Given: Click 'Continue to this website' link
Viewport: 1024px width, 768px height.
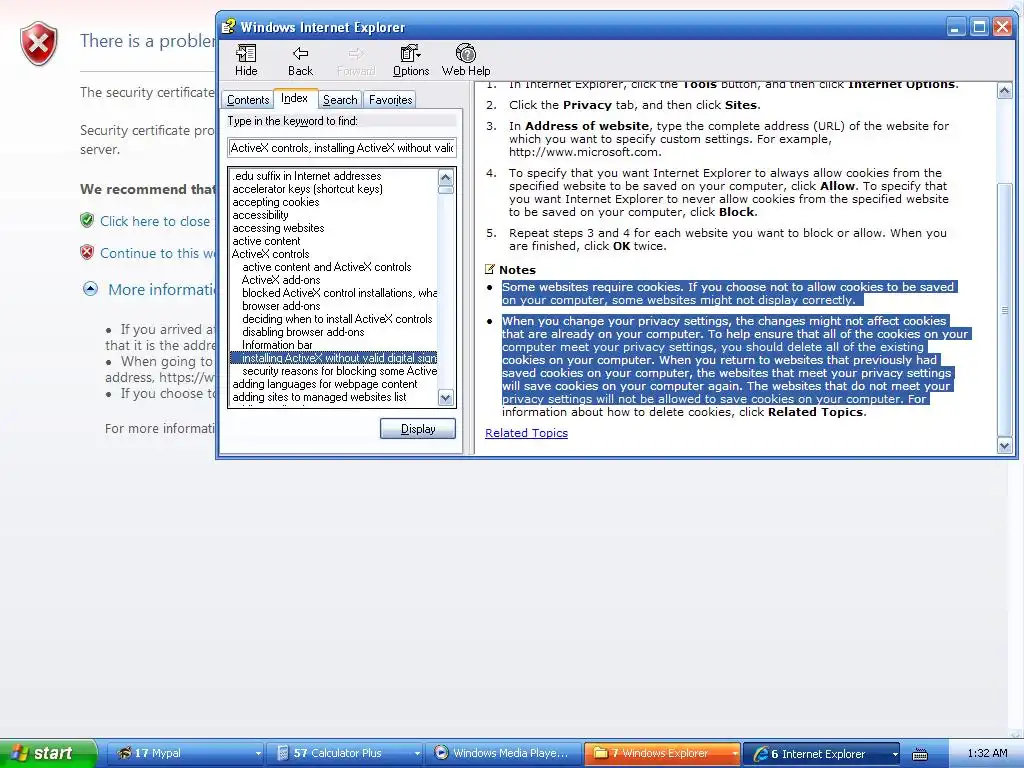Looking at the screenshot, I should [157, 253].
